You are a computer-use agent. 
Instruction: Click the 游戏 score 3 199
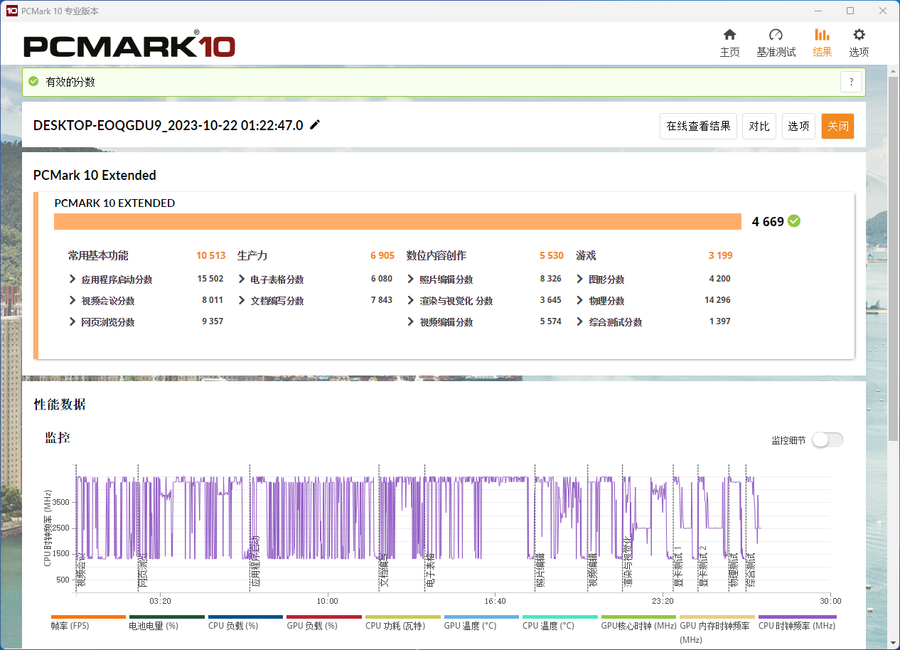tap(720, 256)
